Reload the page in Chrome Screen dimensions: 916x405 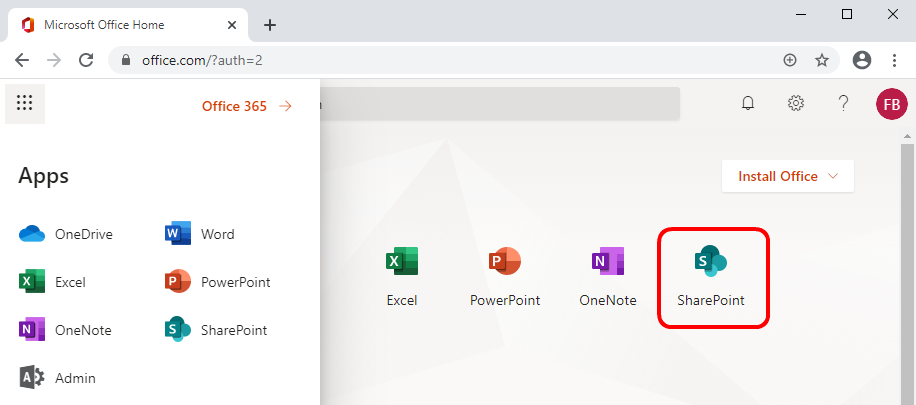pyautogui.click(x=86, y=60)
